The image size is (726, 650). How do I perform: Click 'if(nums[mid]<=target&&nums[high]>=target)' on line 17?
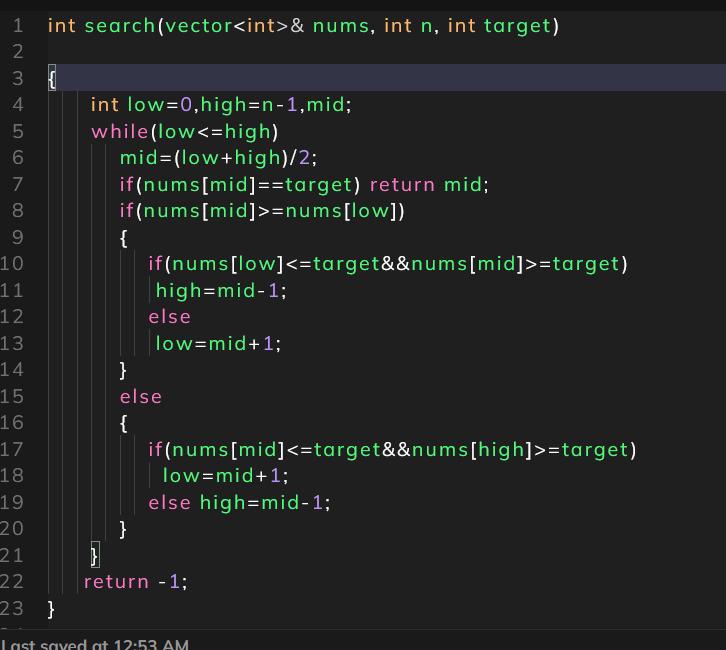(x=392, y=450)
